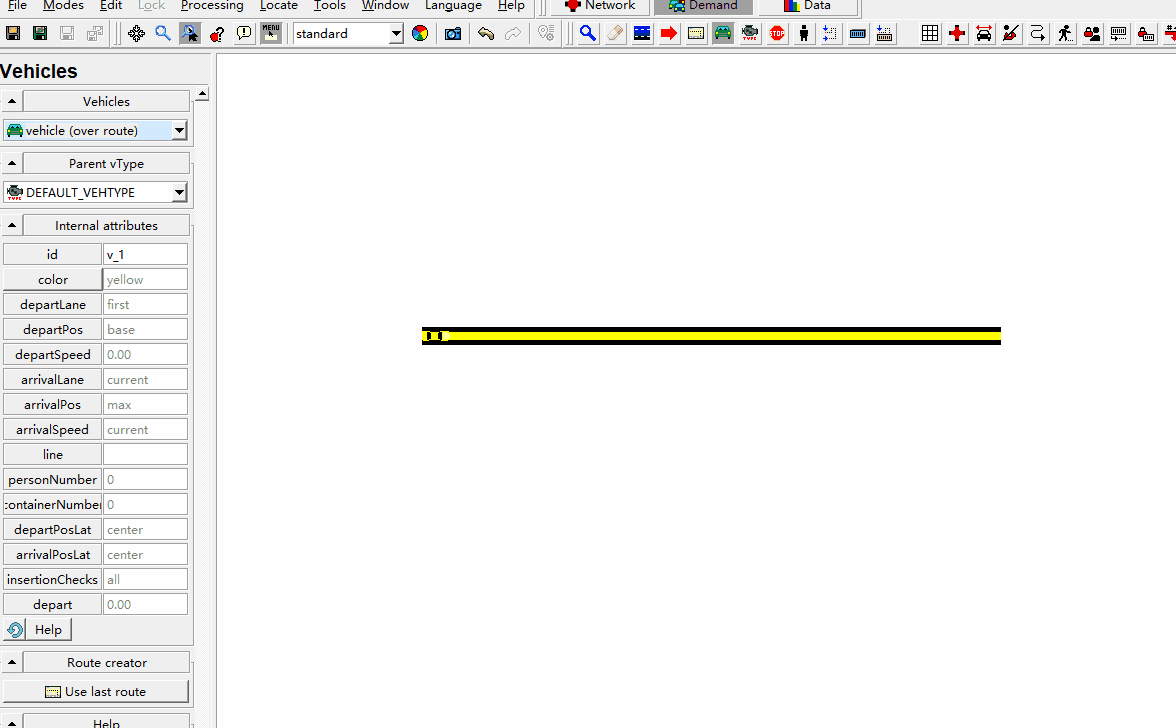Click the color attribute button
Viewport: 1176px width, 728px height.
tap(52, 280)
